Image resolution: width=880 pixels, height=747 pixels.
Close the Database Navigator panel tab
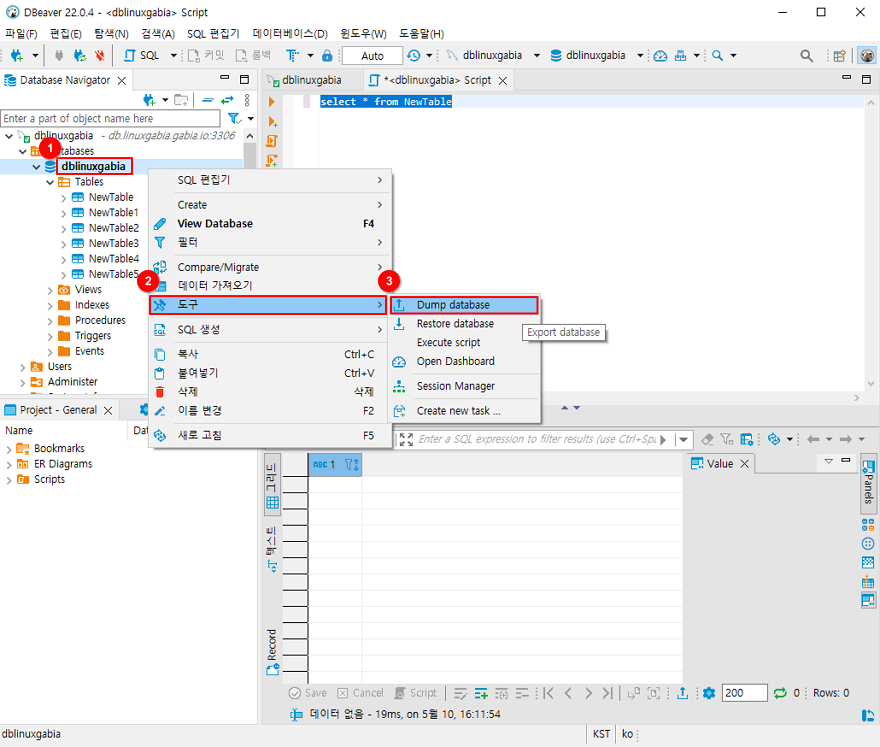(122, 81)
